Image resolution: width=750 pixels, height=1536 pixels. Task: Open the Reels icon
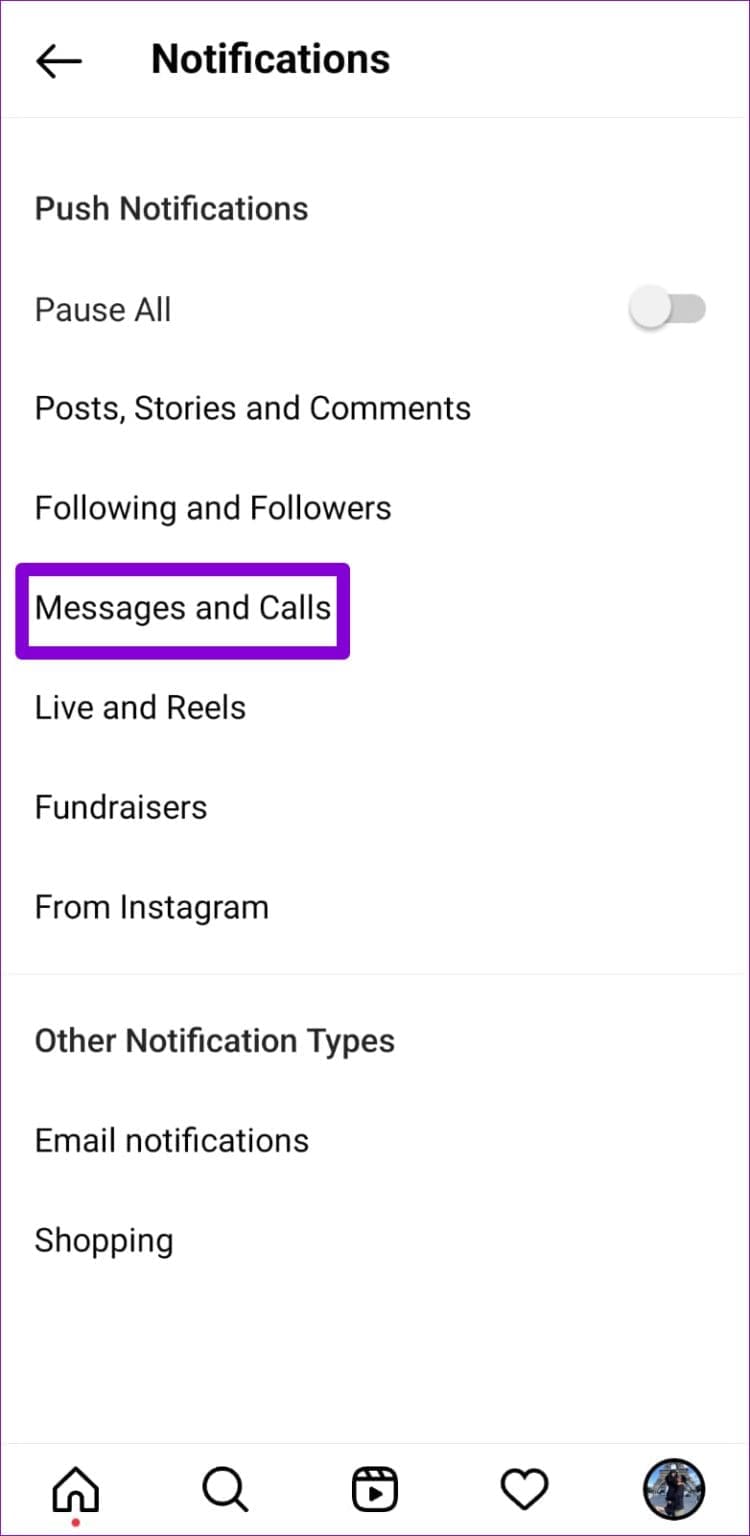(x=375, y=1488)
